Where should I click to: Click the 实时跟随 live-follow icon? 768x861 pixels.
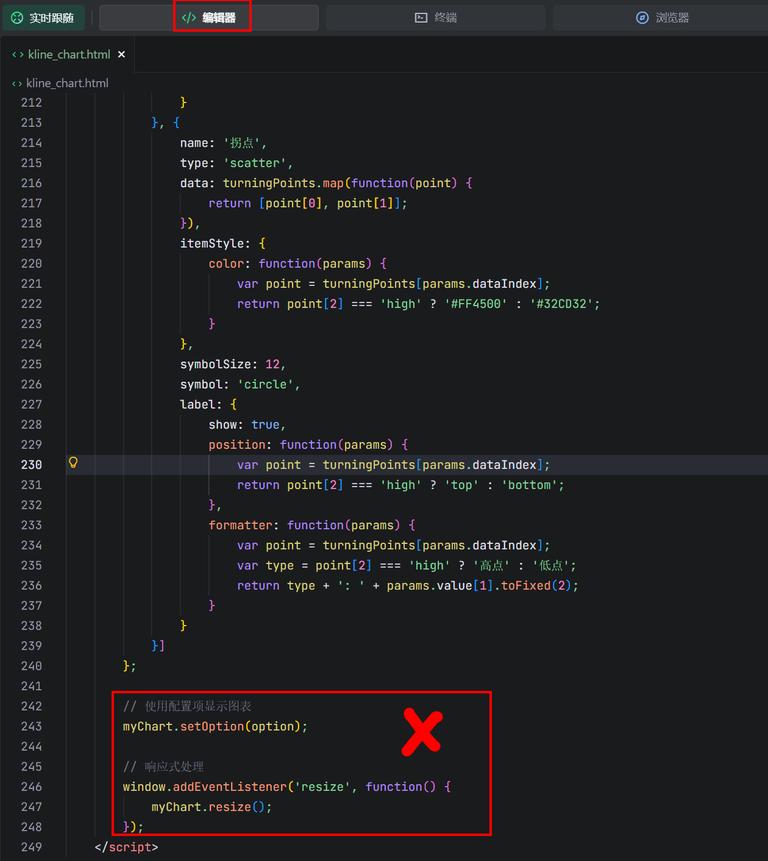16,18
